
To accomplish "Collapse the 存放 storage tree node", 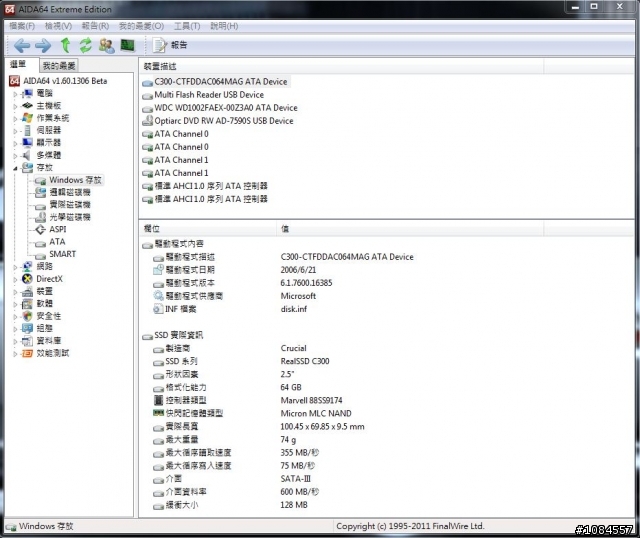I will tap(15, 168).
